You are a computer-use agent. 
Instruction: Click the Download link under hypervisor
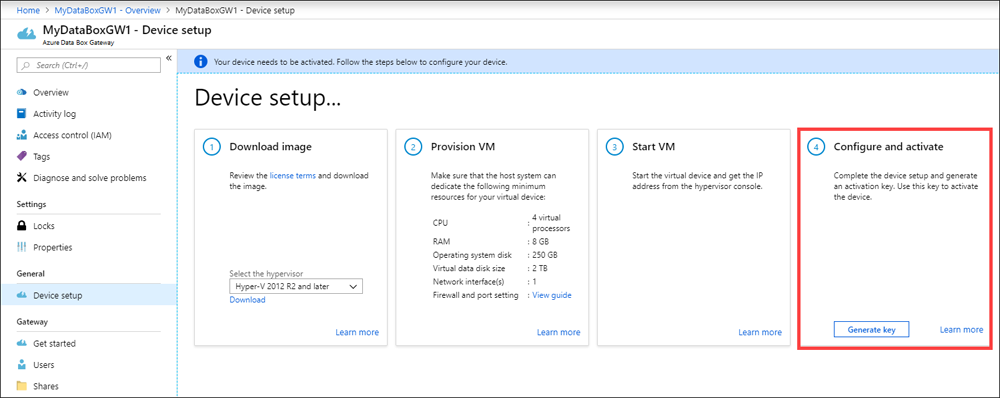coord(247,300)
